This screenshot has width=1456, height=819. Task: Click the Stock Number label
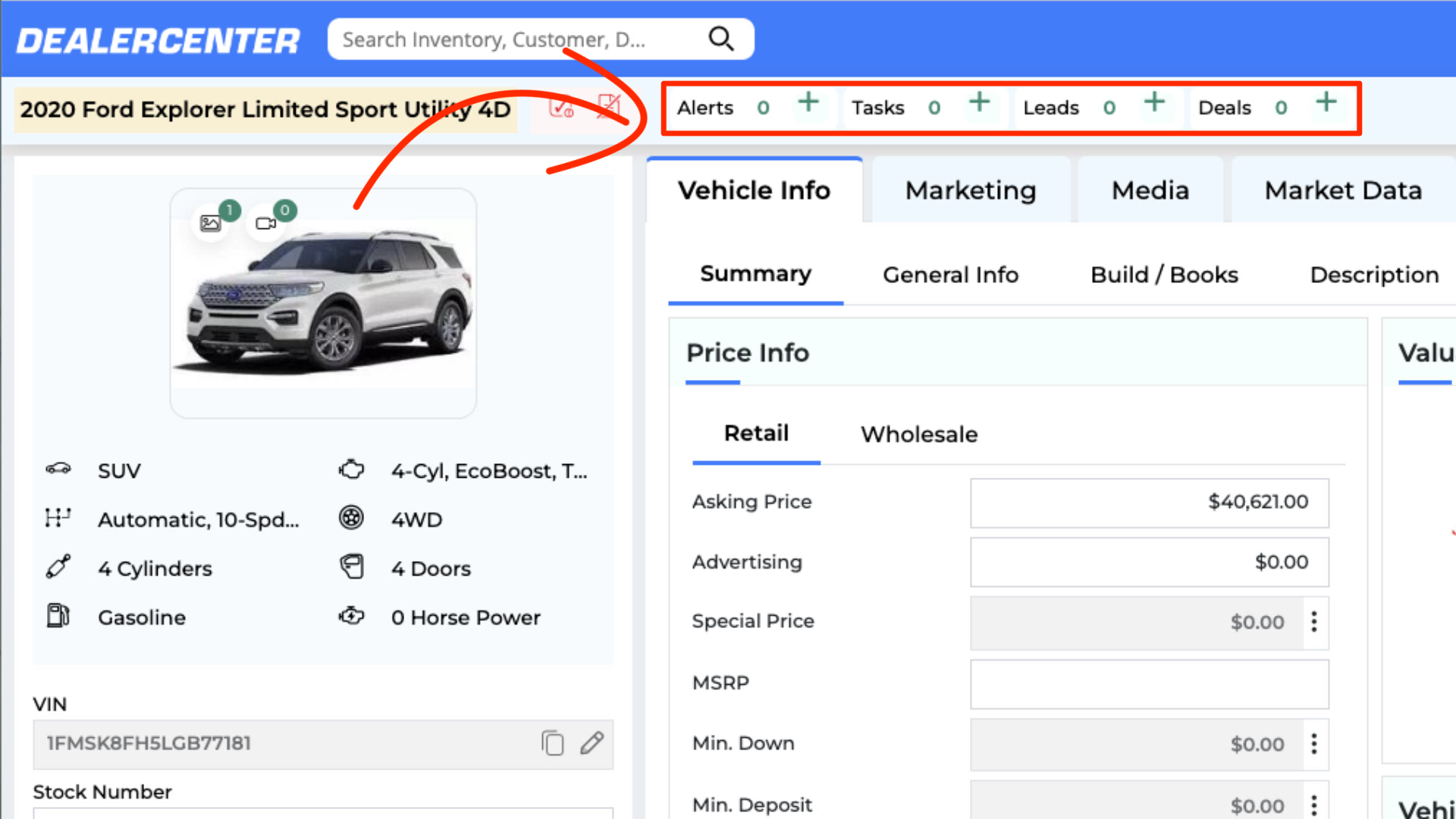pyautogui.click(x=102, y=792)
